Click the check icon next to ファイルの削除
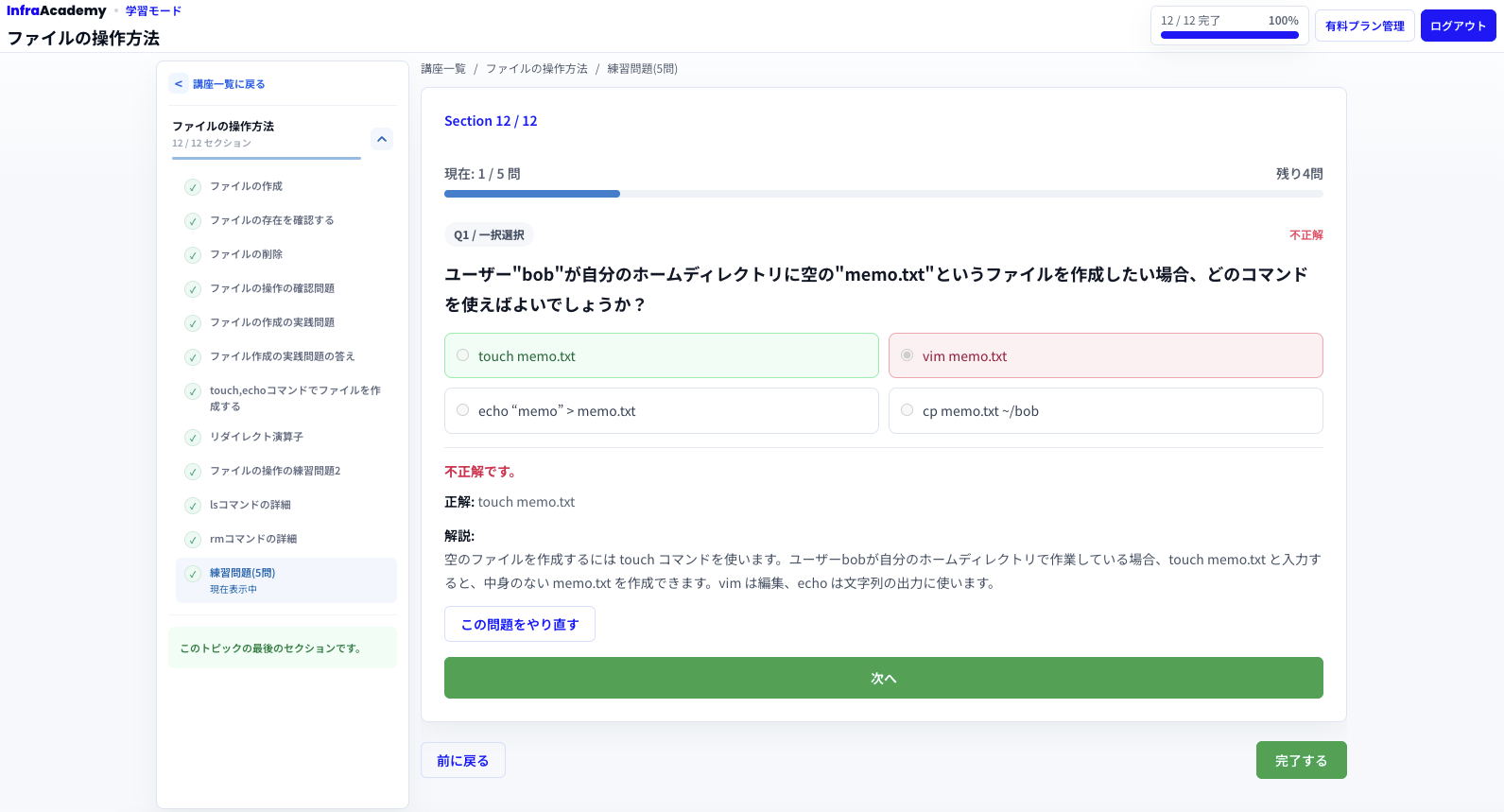 pos(193,255)
